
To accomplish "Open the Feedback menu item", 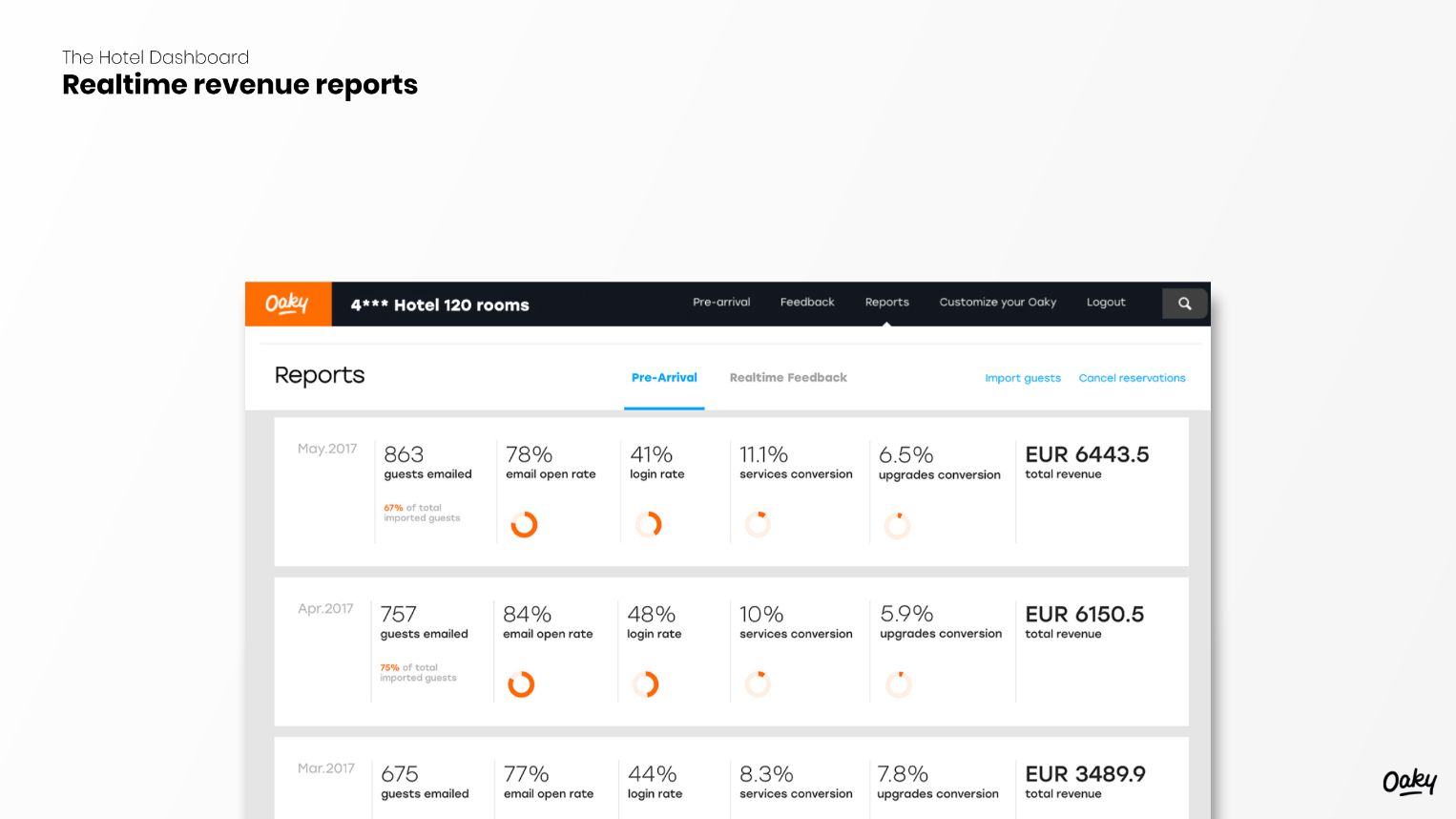I will click(x=807, y=303).
